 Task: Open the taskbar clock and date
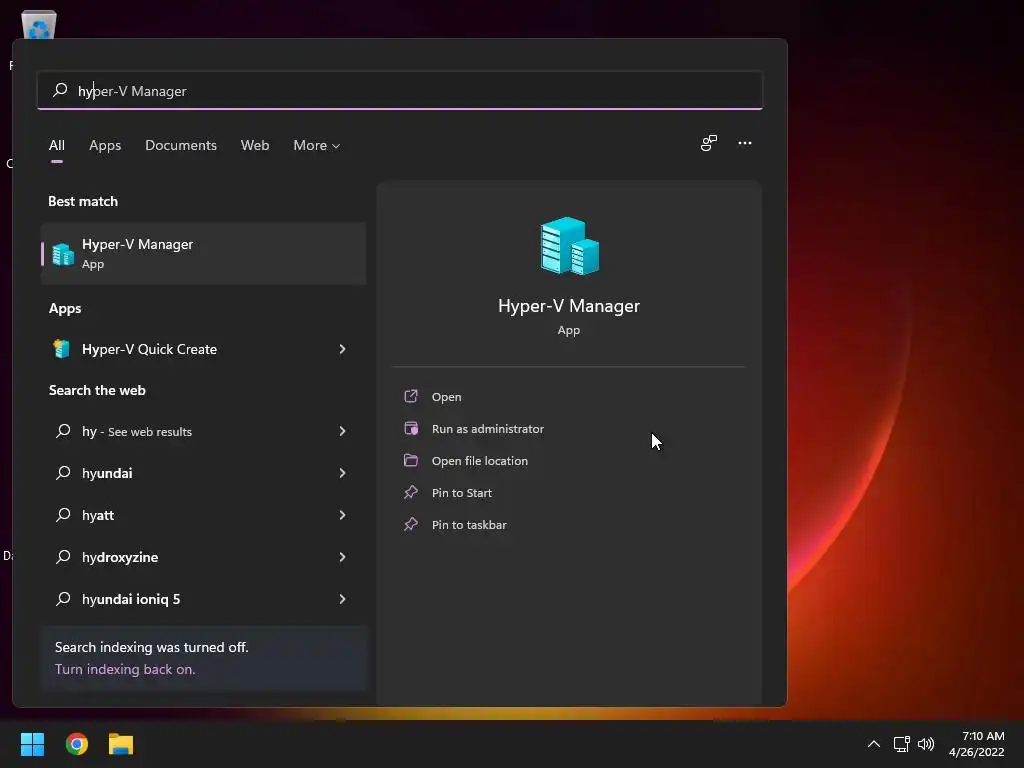(x=976, y=744)
